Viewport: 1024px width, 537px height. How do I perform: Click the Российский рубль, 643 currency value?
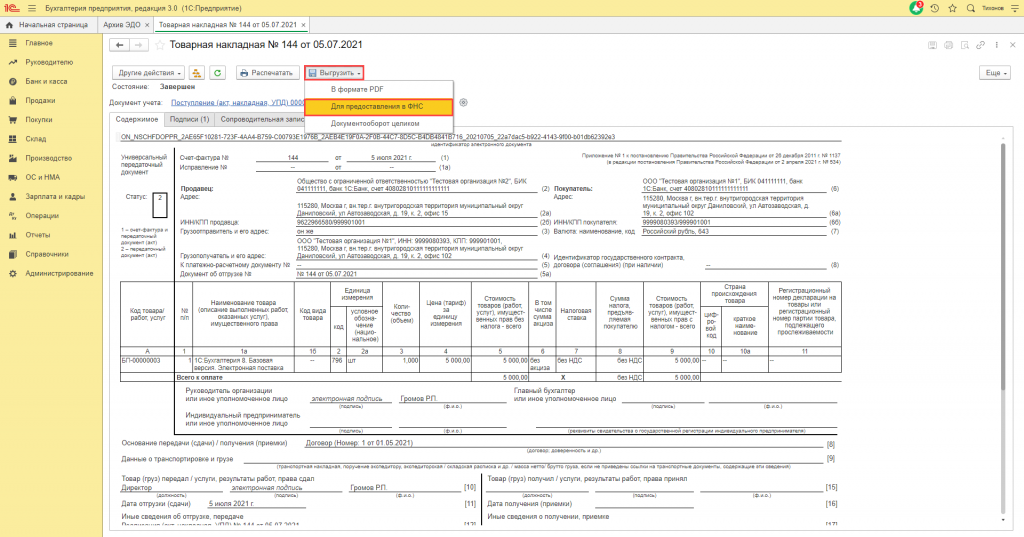click(x=676, y=231)
